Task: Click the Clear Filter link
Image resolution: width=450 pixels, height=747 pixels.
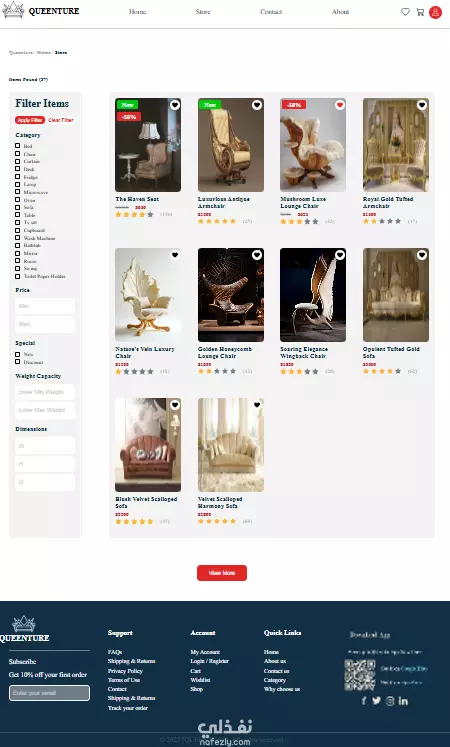Action: (61, 120)
